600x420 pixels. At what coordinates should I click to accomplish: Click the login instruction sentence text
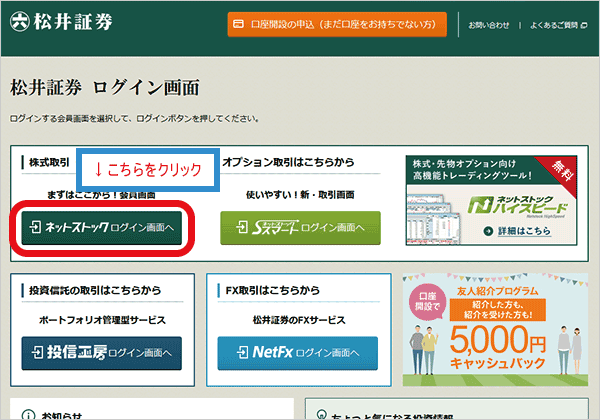click(134, 119)
